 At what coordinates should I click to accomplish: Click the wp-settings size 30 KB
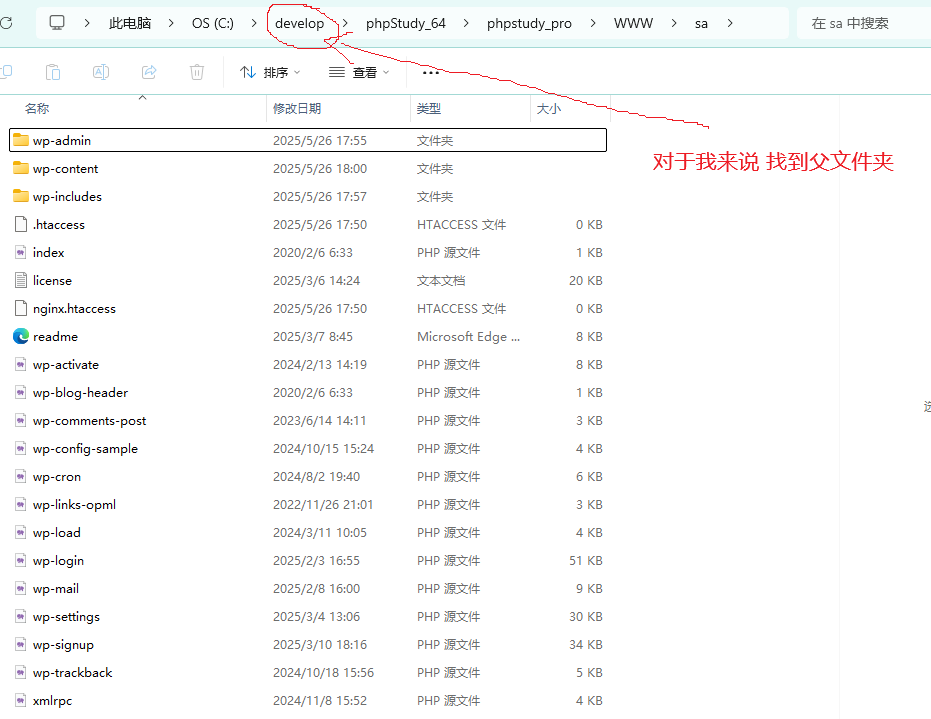click(585, 616)
